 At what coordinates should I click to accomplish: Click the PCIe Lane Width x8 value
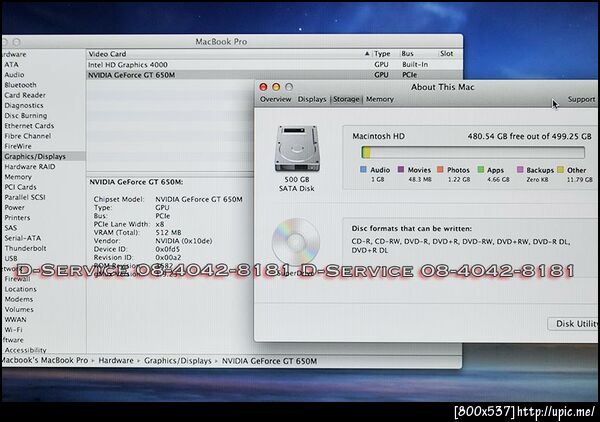pos(160,224)
